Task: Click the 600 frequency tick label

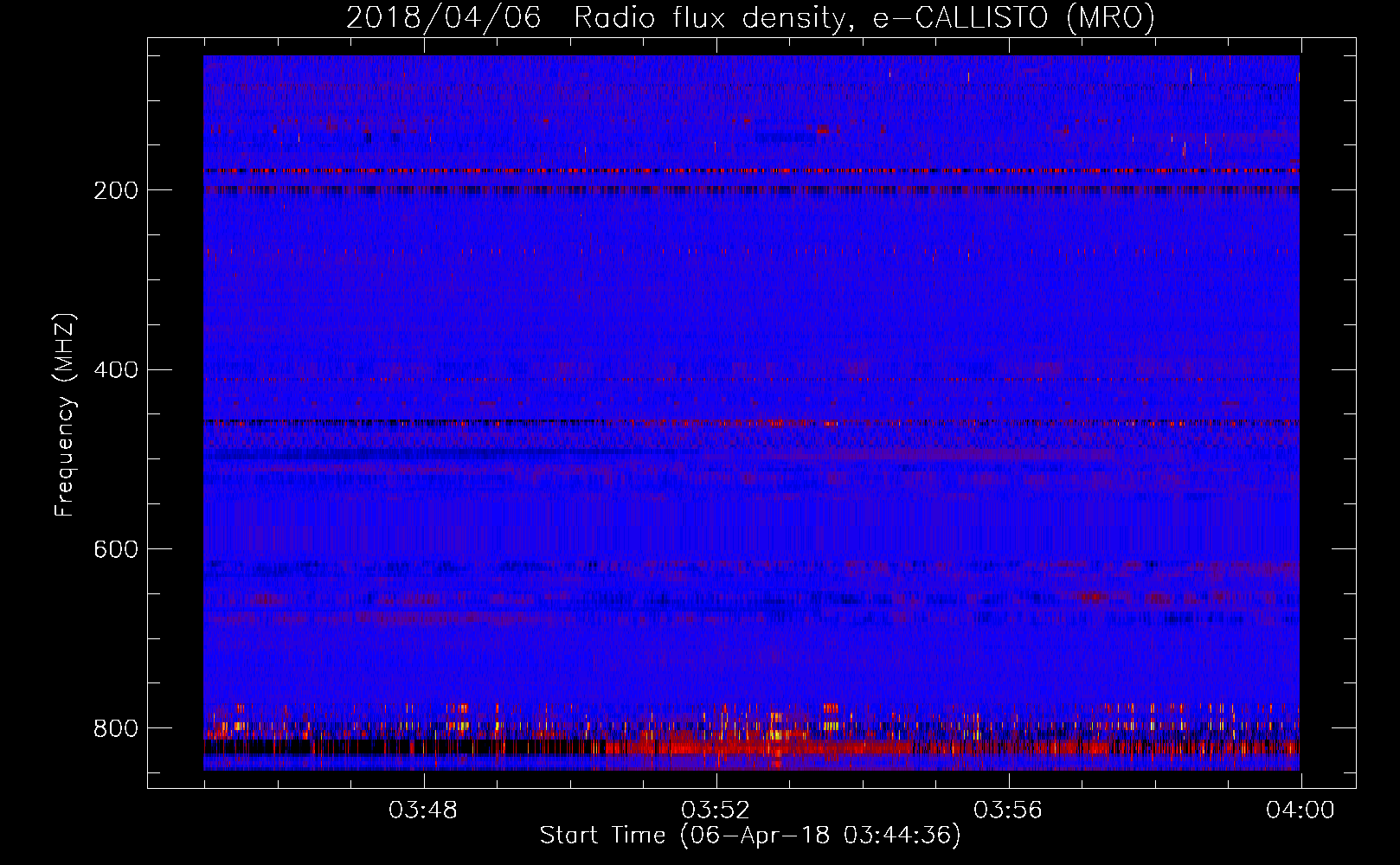Action: coord(116,550)
